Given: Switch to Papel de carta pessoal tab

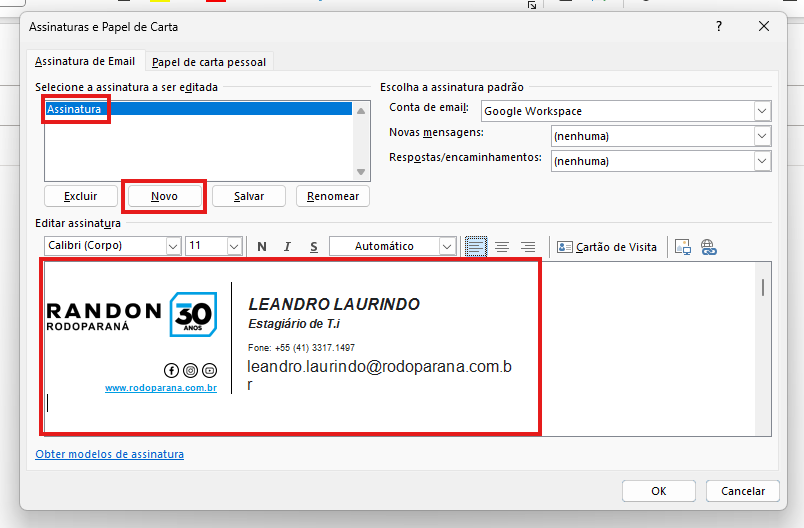Looking at the screenshot, I should coord(209,62).
